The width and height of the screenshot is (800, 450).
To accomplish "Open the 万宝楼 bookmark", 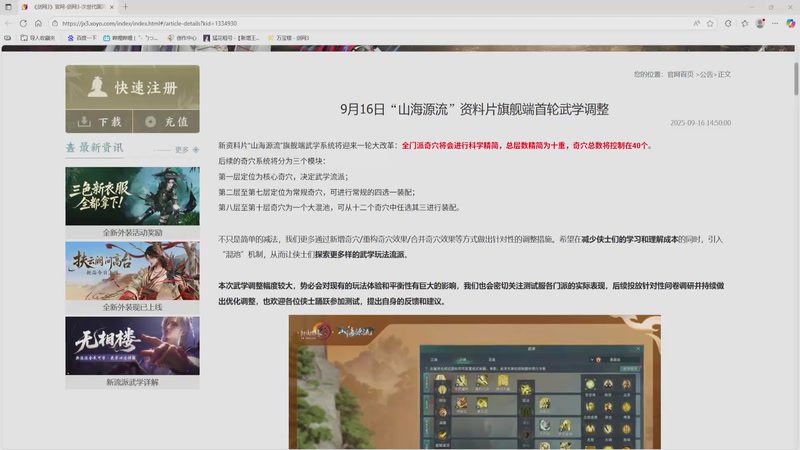I will pos(289,38).
